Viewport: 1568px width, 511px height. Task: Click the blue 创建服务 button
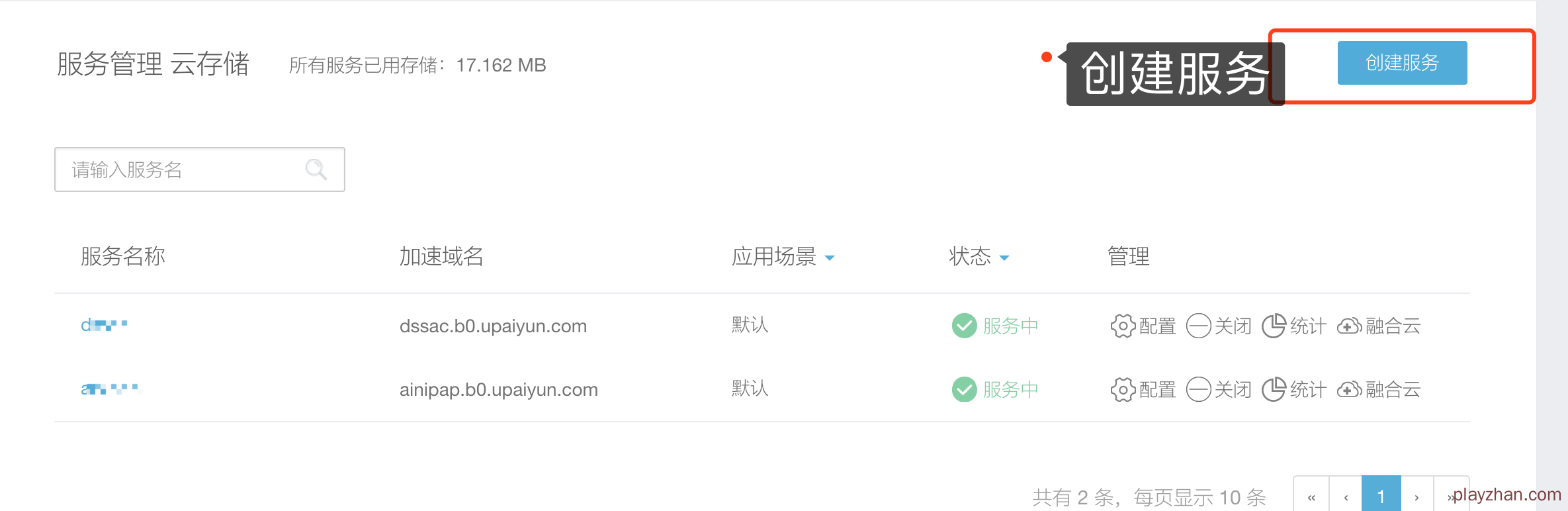click(1401, 63)
